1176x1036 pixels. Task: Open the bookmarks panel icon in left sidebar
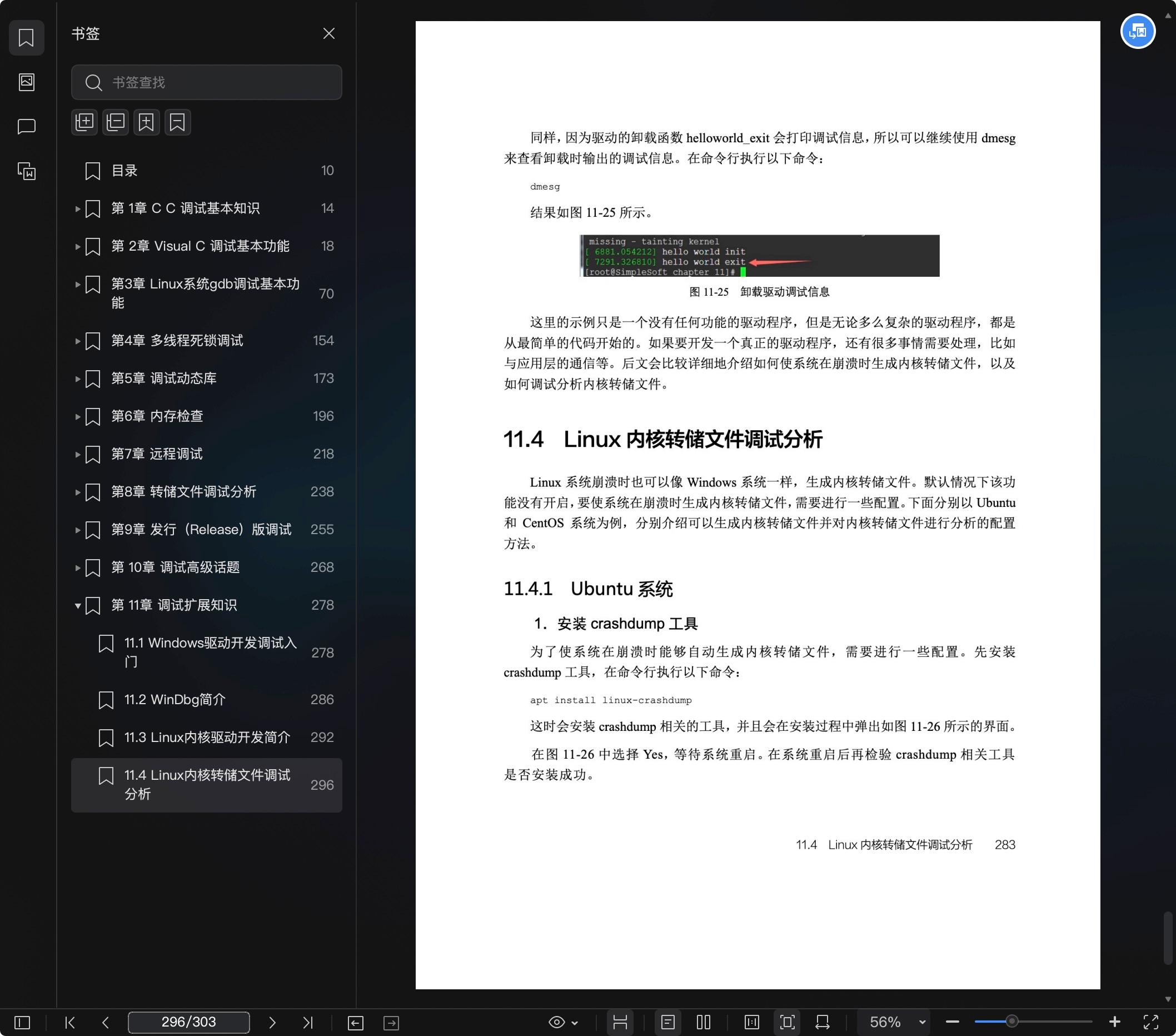click(x=27, y=38)
